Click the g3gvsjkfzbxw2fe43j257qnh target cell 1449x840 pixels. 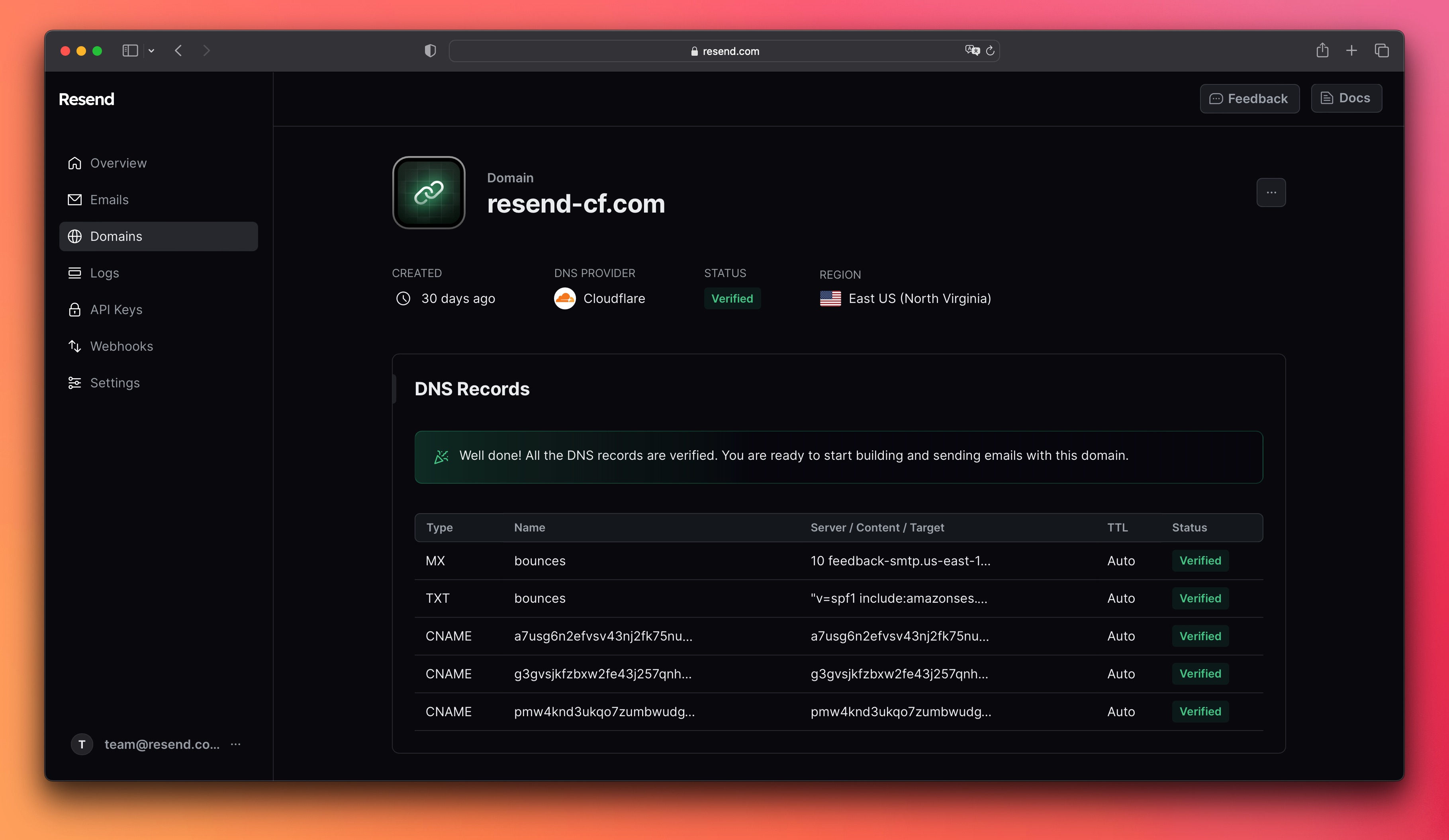899,674
